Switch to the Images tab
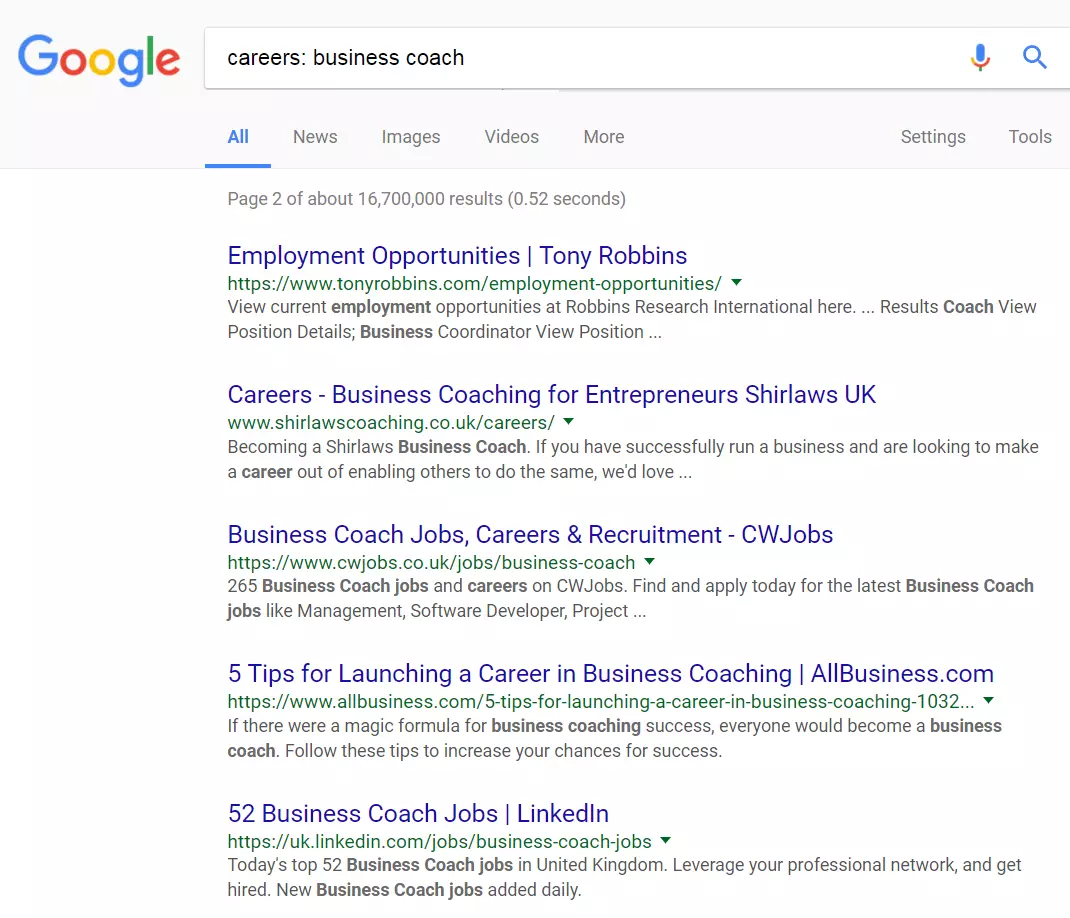 411,137
